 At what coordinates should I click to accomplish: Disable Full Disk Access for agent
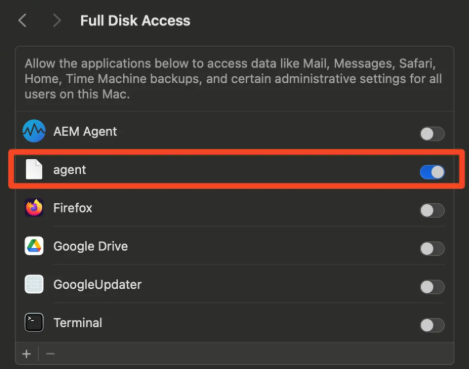click(x=432, y=172)
